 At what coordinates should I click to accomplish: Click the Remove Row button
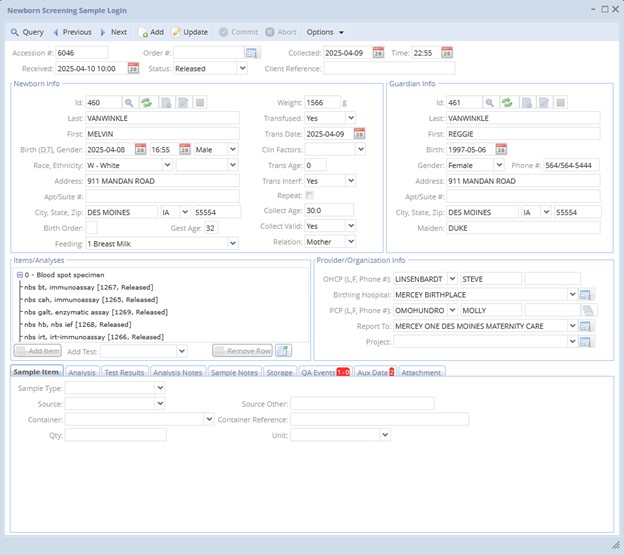[x=243, y=351]
